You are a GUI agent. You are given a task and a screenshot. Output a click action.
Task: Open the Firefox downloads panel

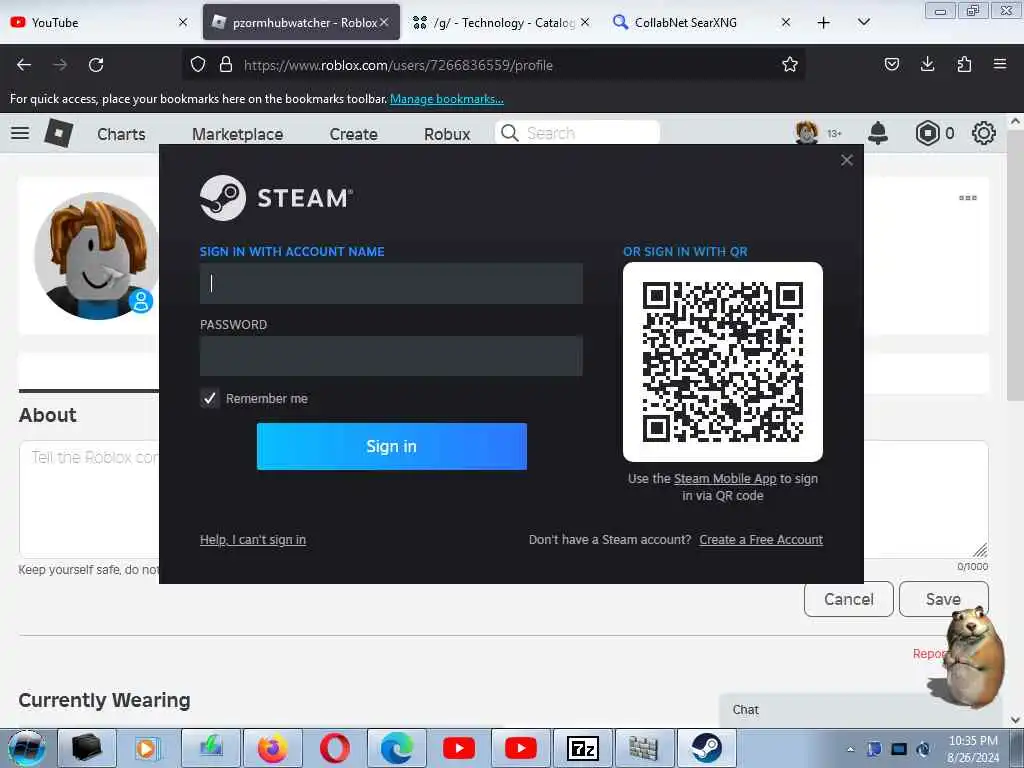click(x=927, y=64)
